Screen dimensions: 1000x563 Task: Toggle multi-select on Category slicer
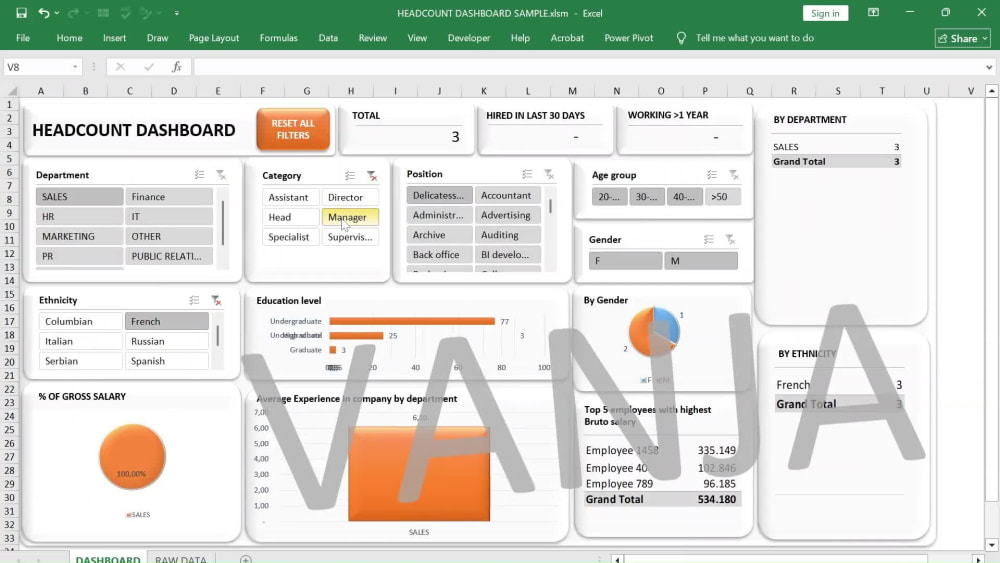coord(350,175)
